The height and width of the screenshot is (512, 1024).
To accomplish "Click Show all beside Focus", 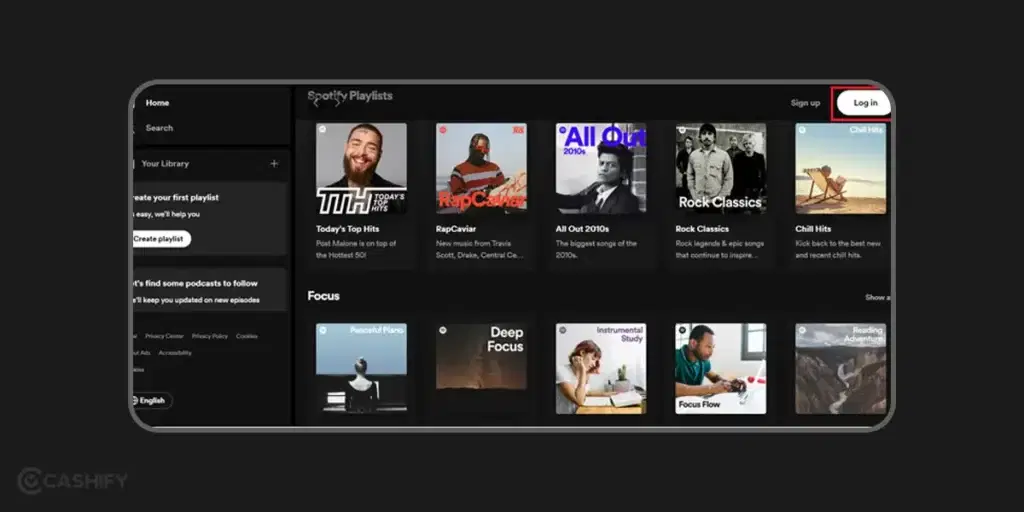I will coord(877,297).
